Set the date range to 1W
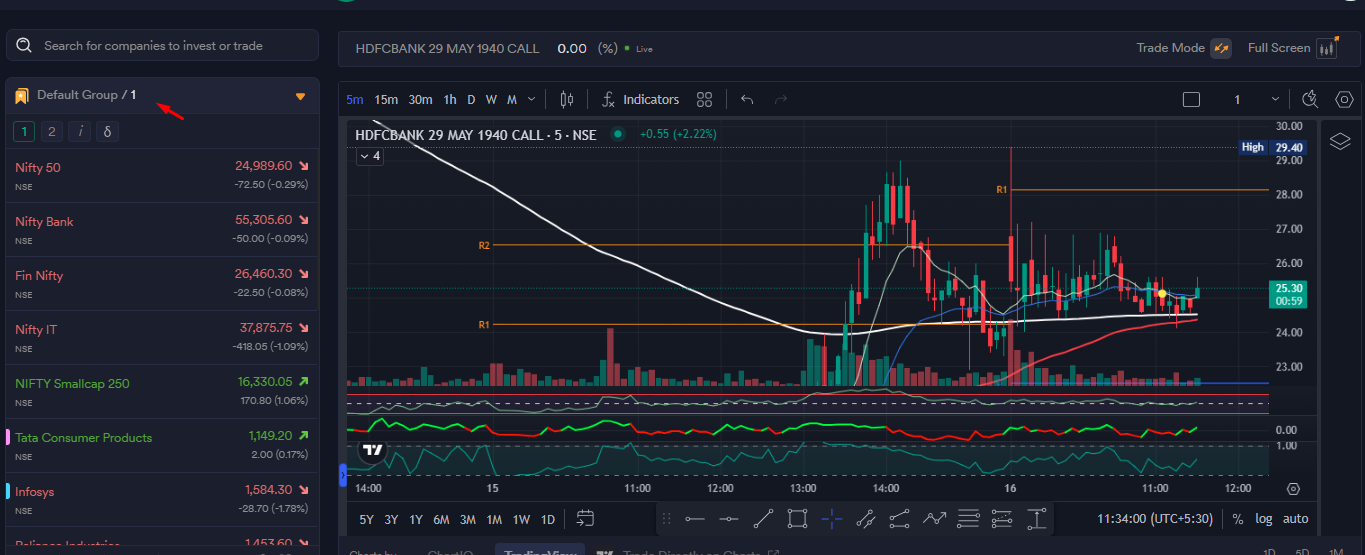 521,519
